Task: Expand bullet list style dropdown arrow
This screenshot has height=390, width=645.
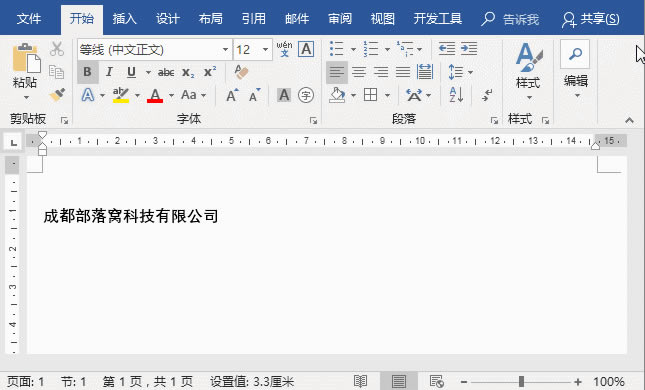Action: (x=353, y=49)
